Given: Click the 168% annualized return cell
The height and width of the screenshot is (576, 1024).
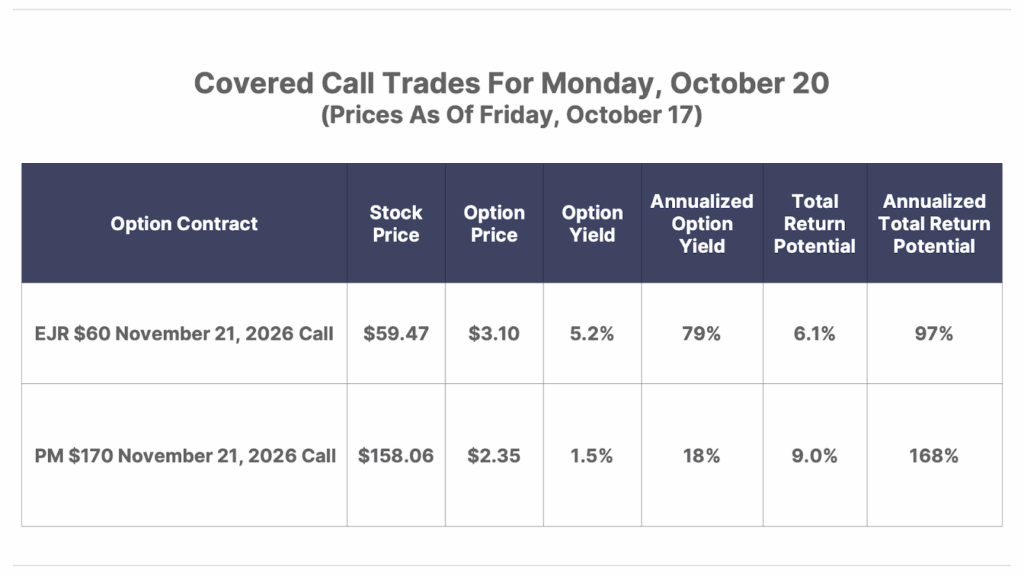Looking at the screenshot, I should click(x=934, y=456).
